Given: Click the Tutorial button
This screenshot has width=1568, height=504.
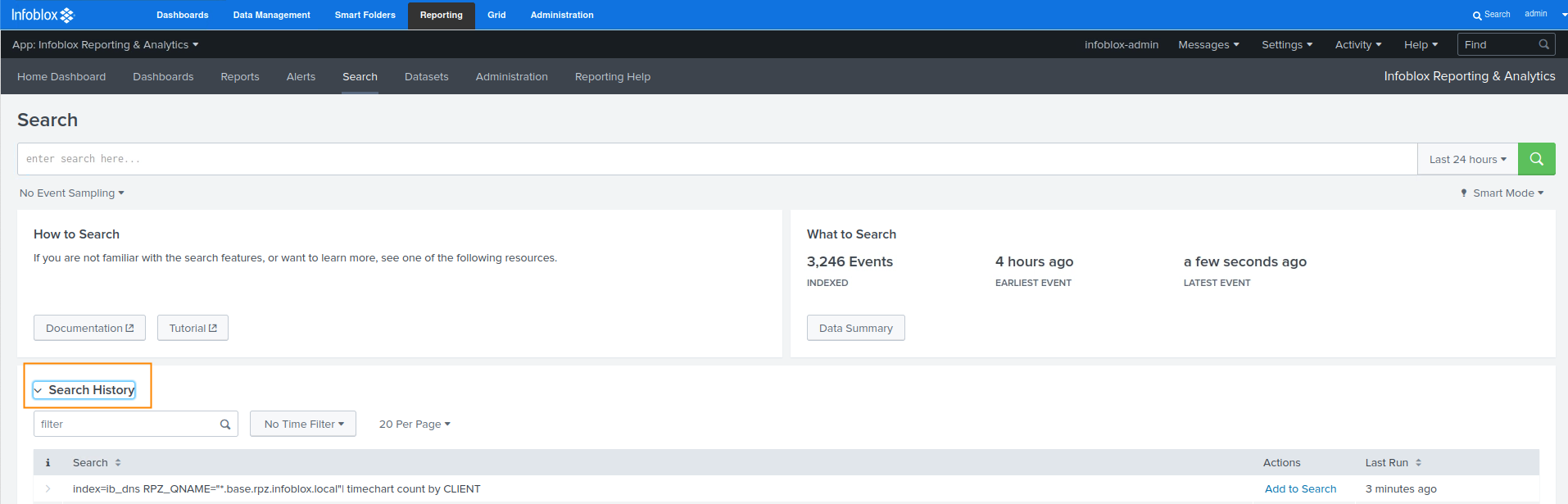Looking at the screenshot, I should click(193, 328).
